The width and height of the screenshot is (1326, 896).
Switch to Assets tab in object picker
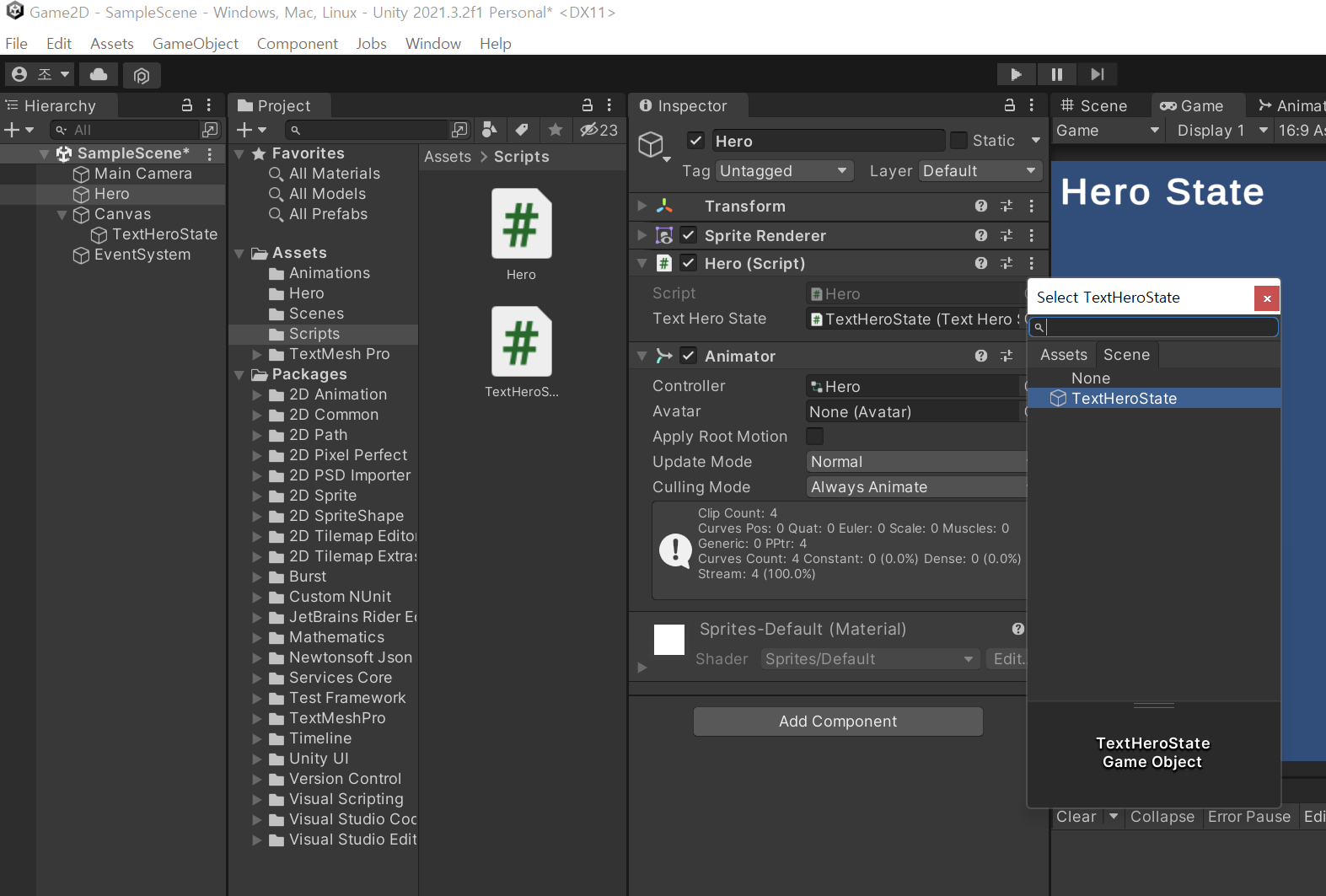pyautogui.click(x=1064, y=355)
